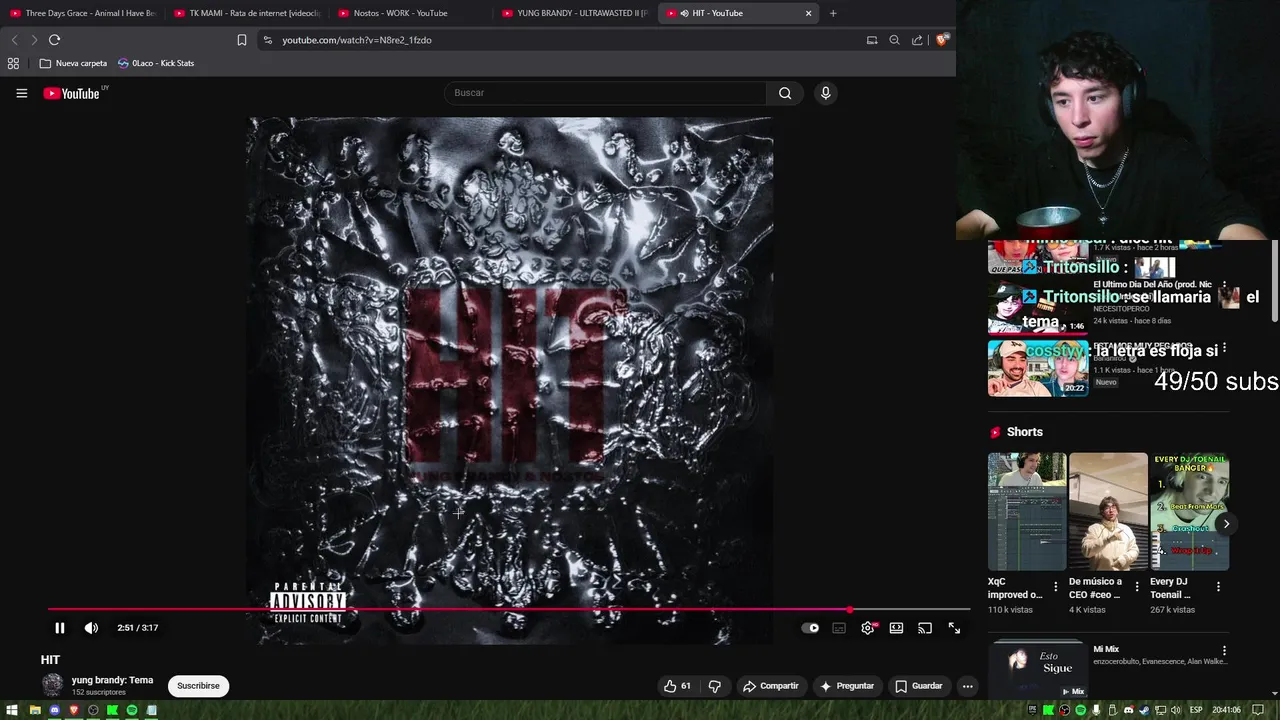Image resolution: width=1280 pixels, height=720 pixels.
Task: Open options menu for Mi Mix
Action: pyautogui.click(x=1224, y=651)
